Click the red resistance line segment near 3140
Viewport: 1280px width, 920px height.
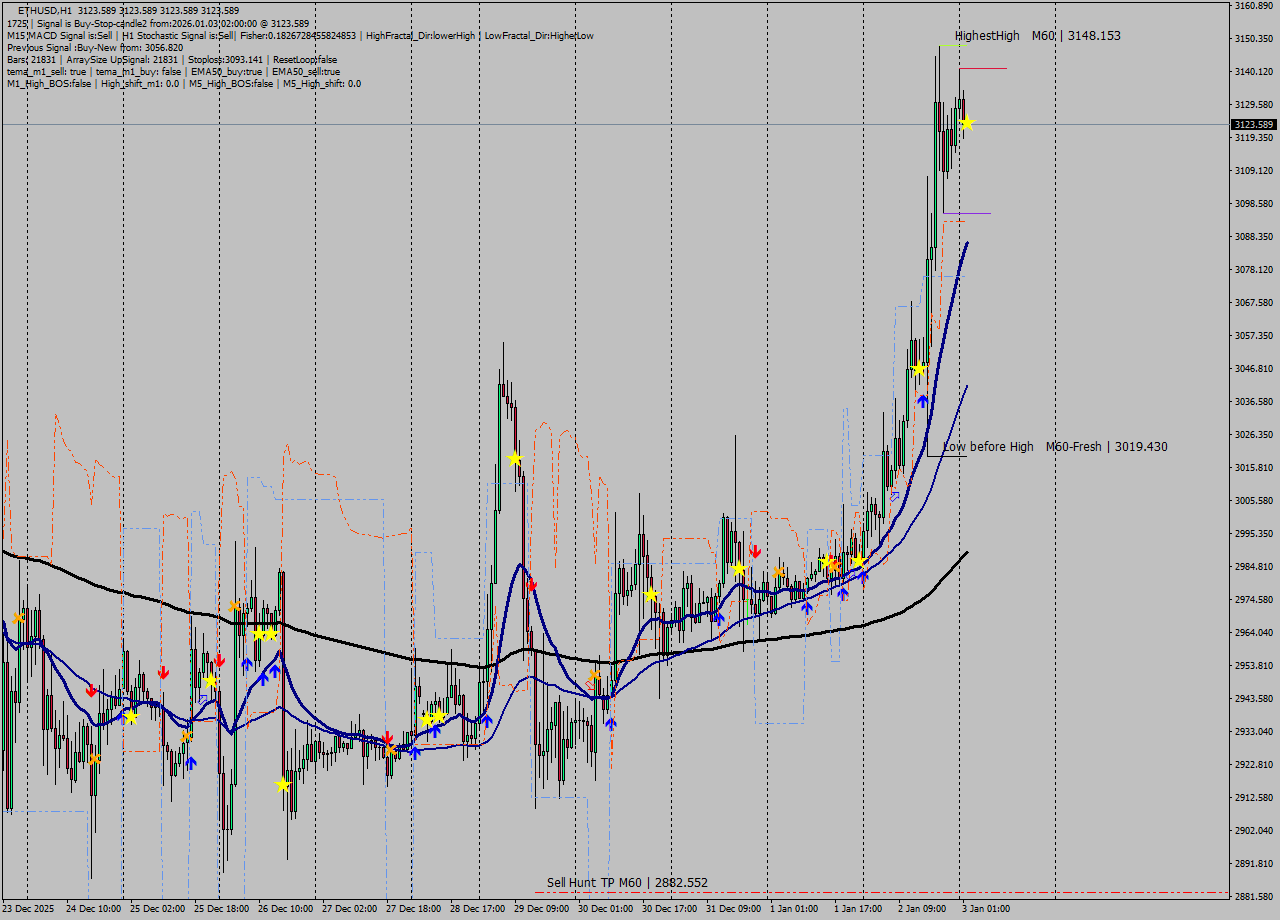983,69
